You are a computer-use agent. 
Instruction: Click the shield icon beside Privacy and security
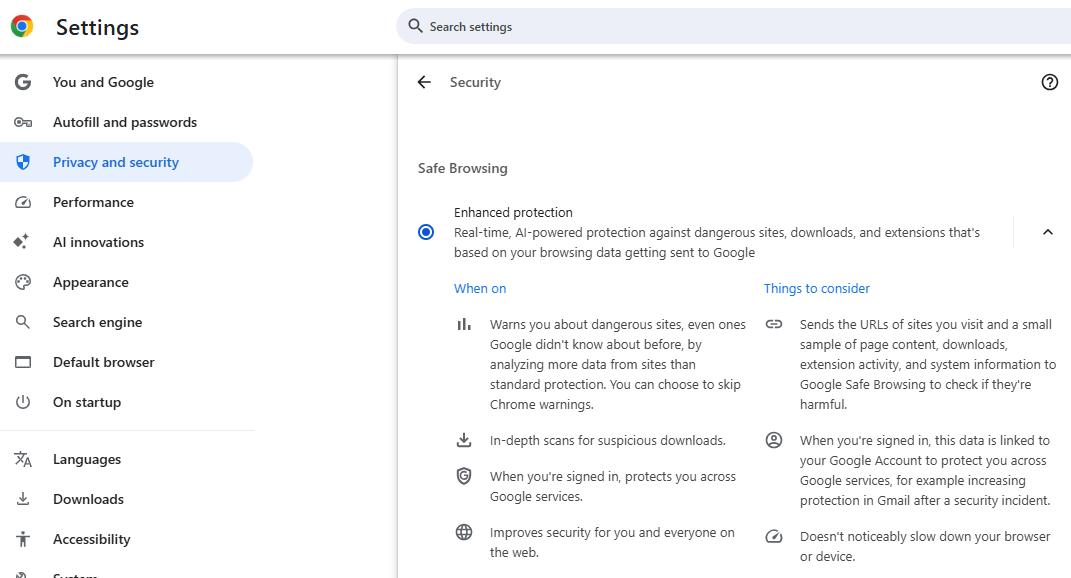point(23,162)
